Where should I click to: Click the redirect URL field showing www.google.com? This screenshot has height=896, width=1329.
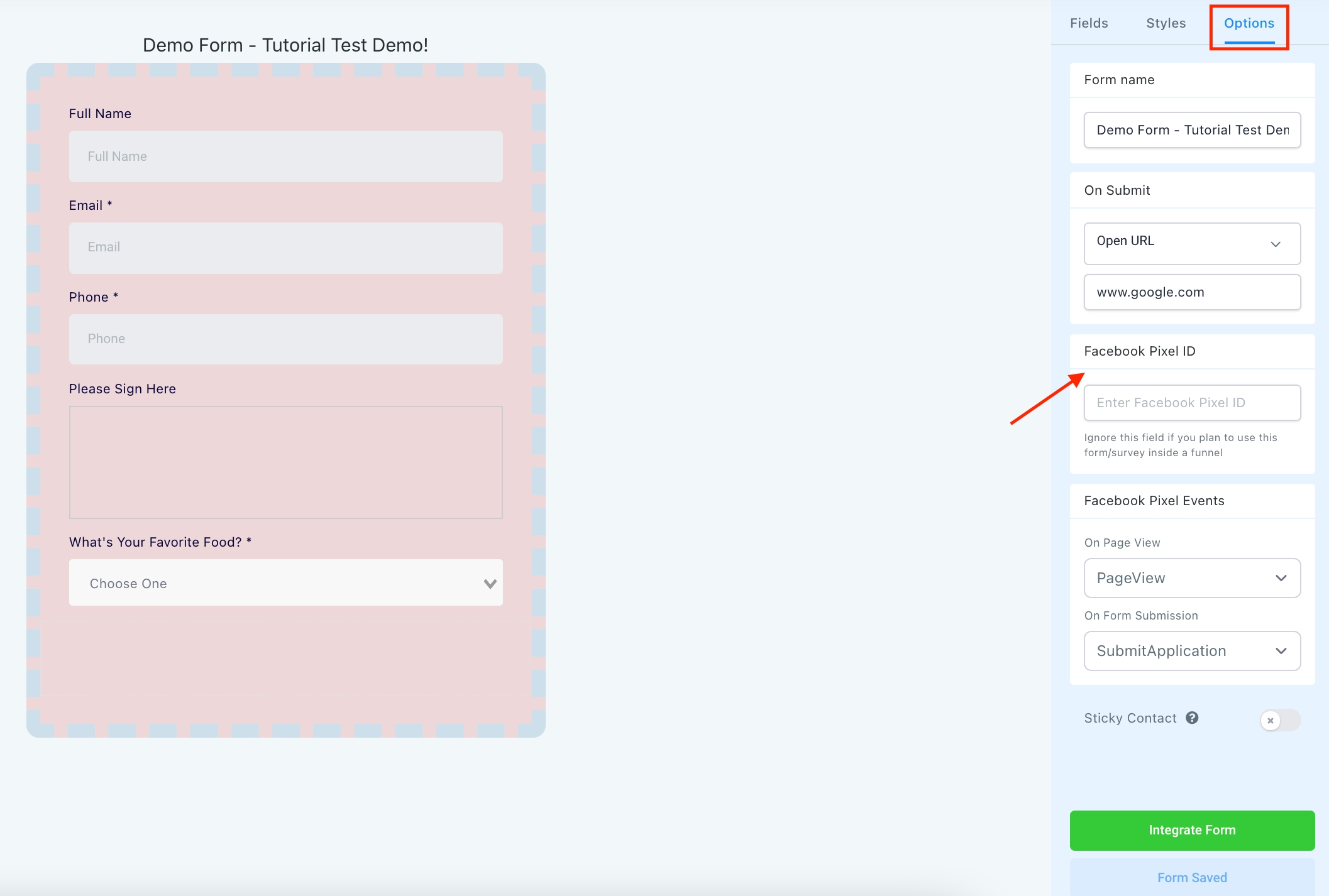click(x=1191, y=292)
